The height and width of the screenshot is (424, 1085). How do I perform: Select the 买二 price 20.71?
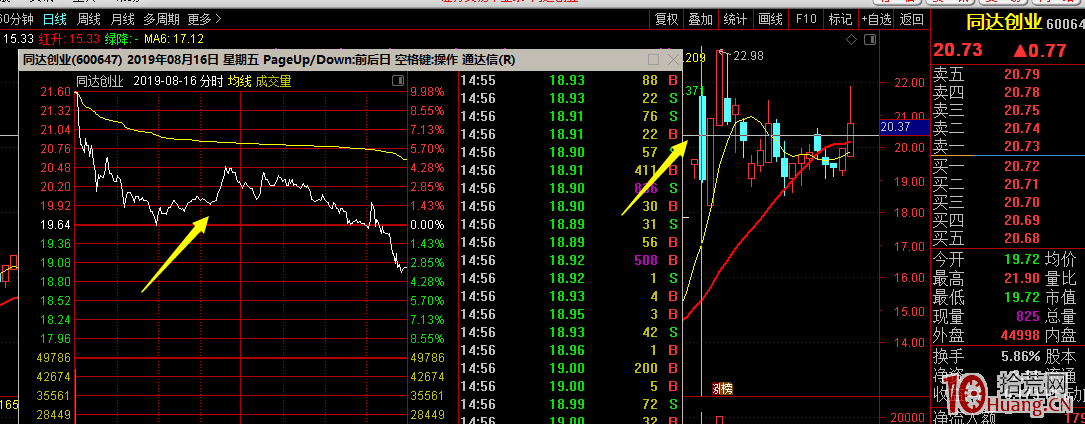[x=1020, y=184]
